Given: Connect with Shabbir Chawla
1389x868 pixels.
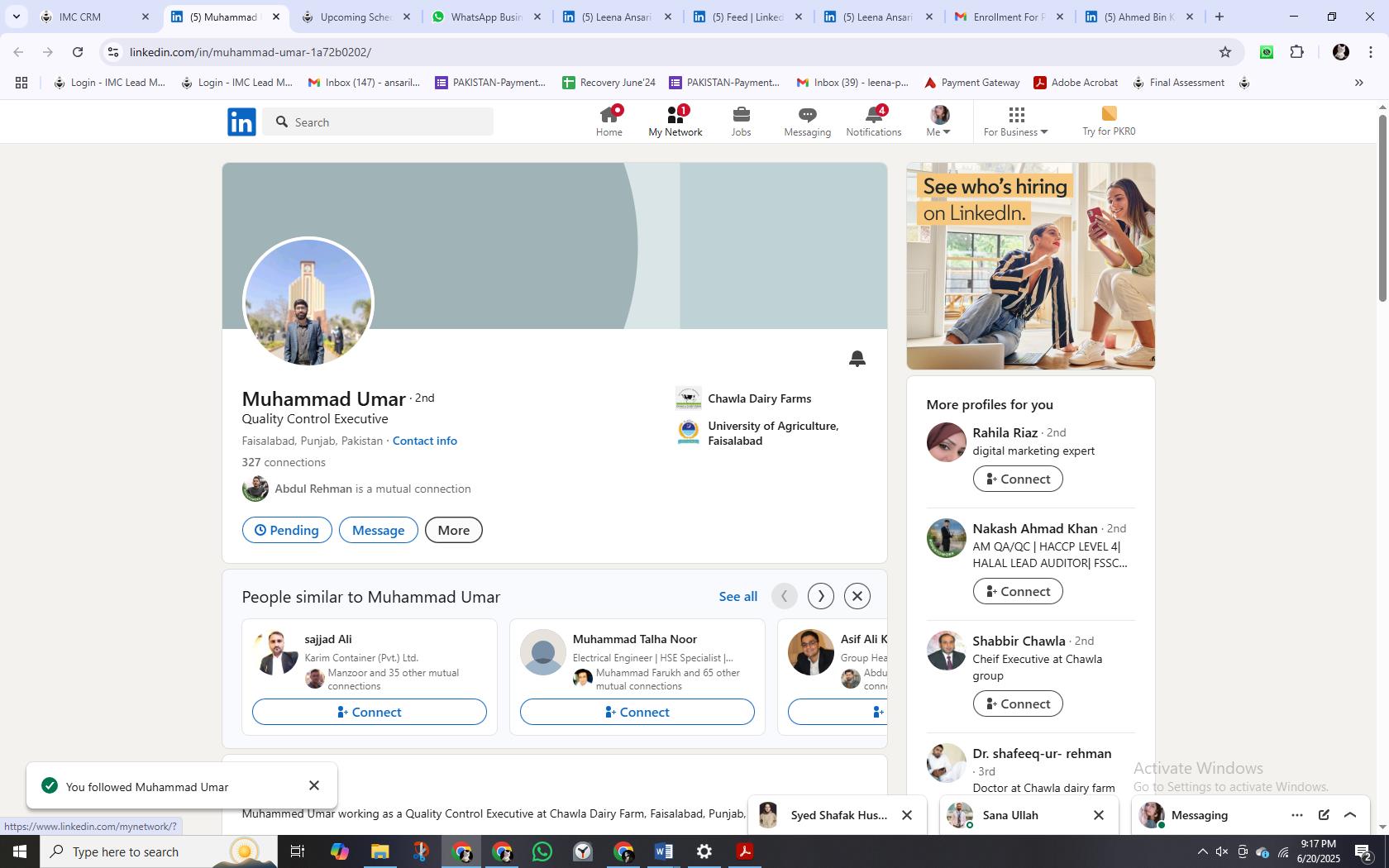Looking at the screenshot, I should pyautogui.click(x=1018, y=703).
